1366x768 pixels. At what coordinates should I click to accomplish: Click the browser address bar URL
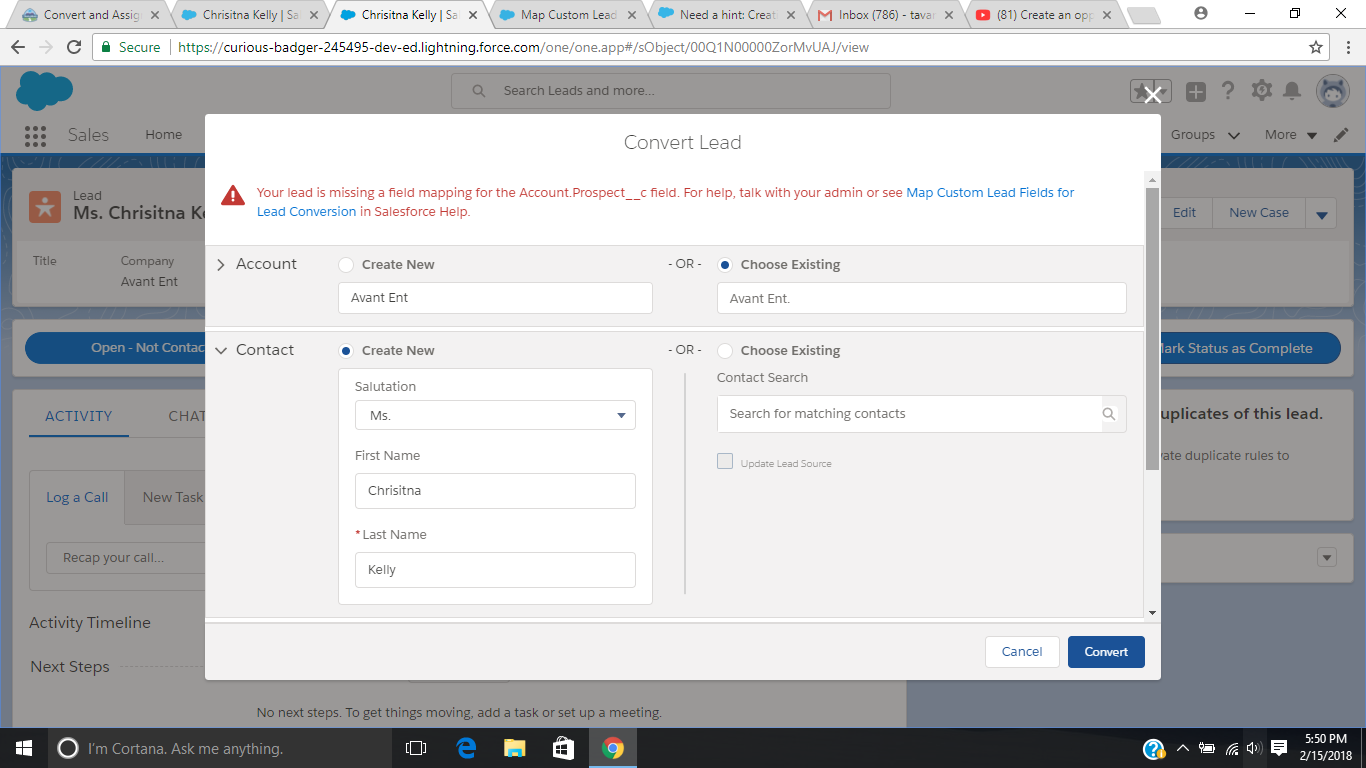[523, 47]
